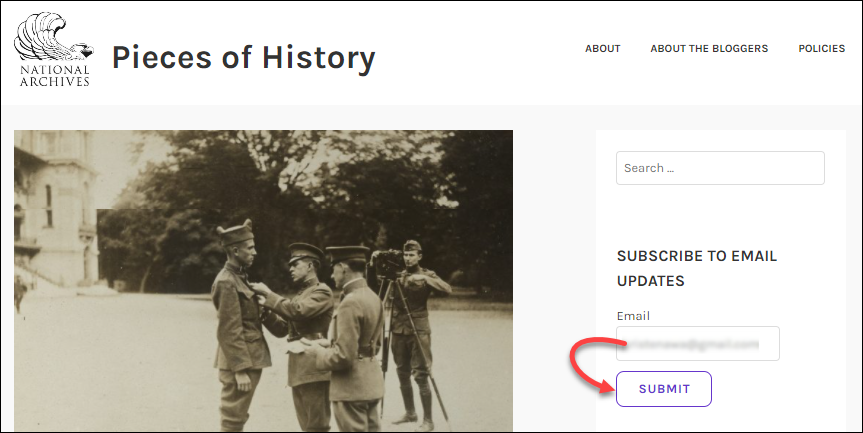The height and width of the screenshot is (433, 863).
Task: Open the ABOUT menu item
Action: (603, 48)
